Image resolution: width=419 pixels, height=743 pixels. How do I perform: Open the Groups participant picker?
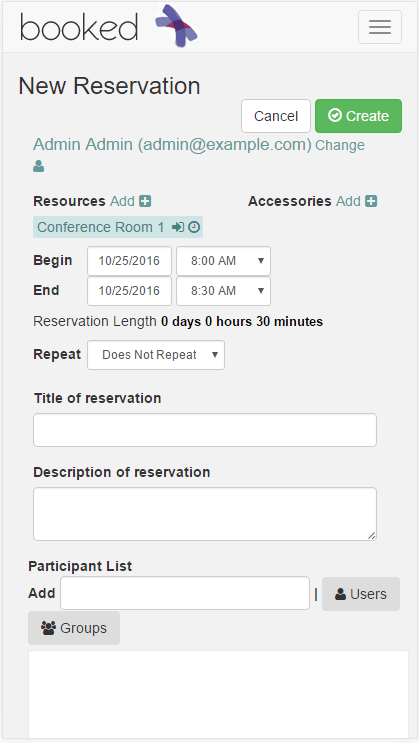74,628
